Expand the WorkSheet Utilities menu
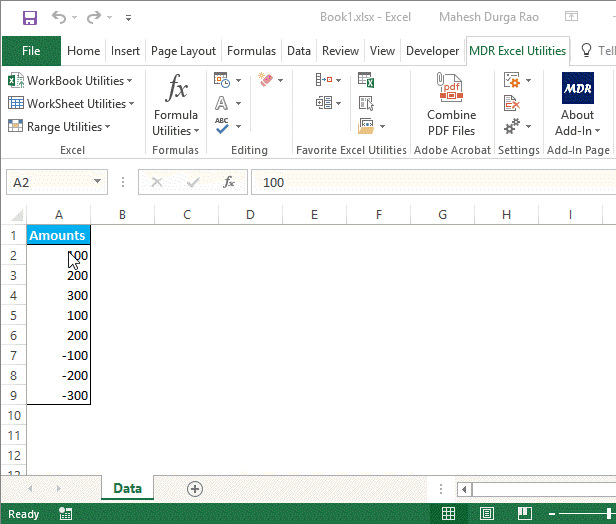Screen dimensions: 616x524 pos(71,104)
